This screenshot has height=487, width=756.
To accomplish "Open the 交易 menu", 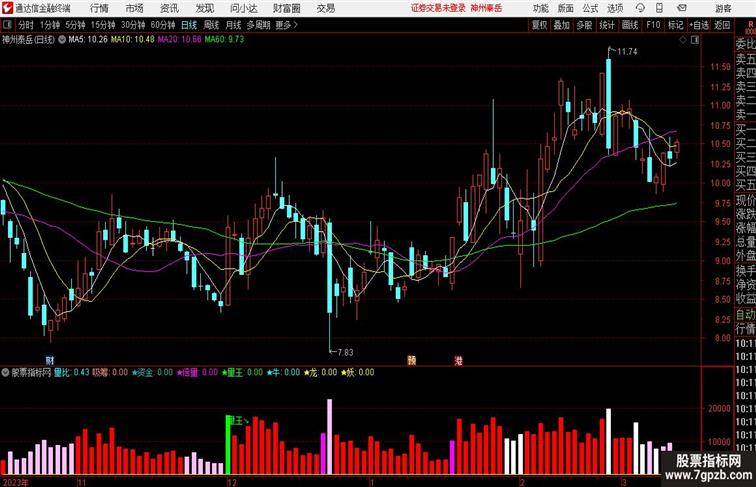I will coord(325,8).
